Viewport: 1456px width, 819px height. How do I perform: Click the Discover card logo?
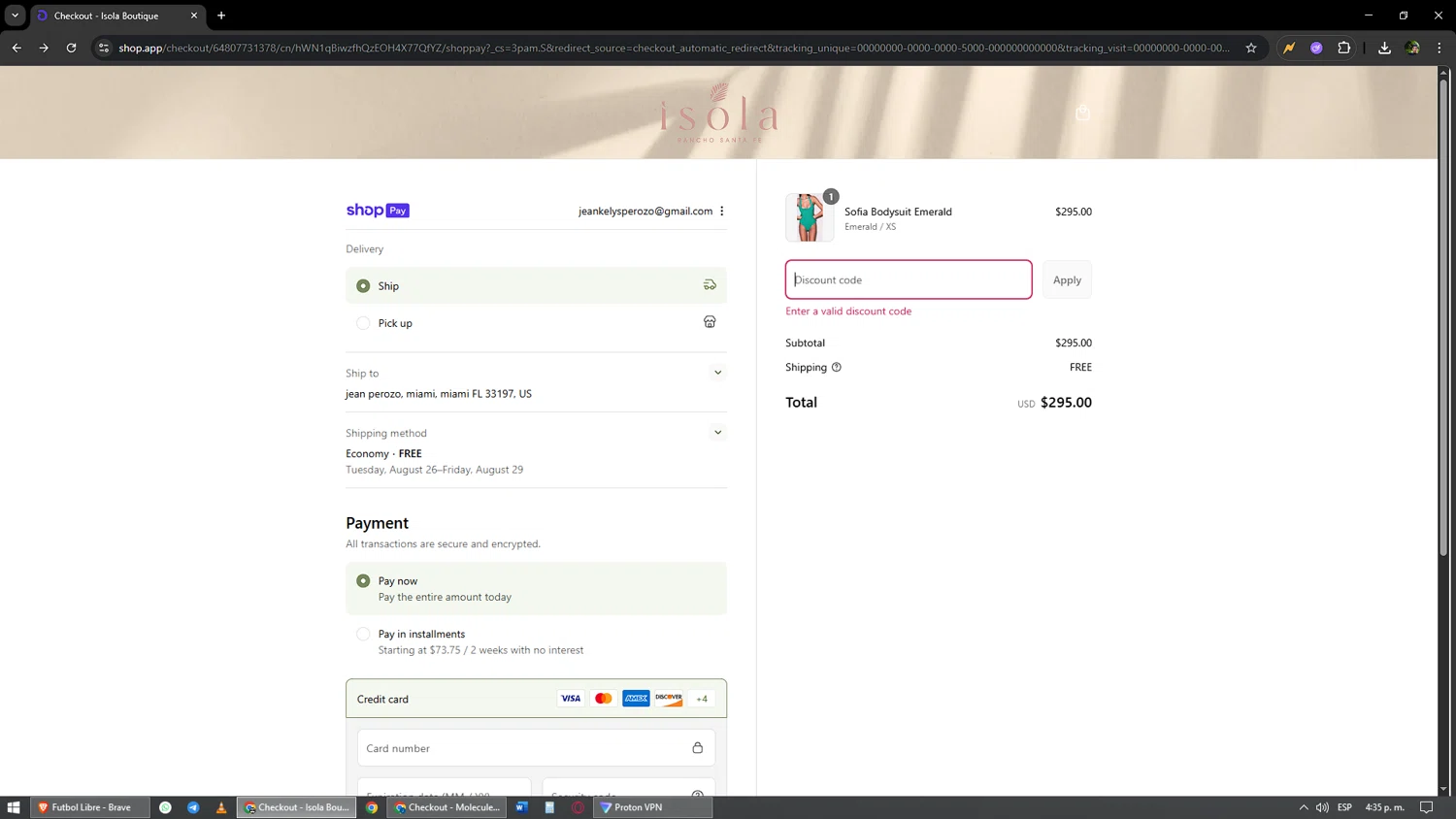pos(669,699)
